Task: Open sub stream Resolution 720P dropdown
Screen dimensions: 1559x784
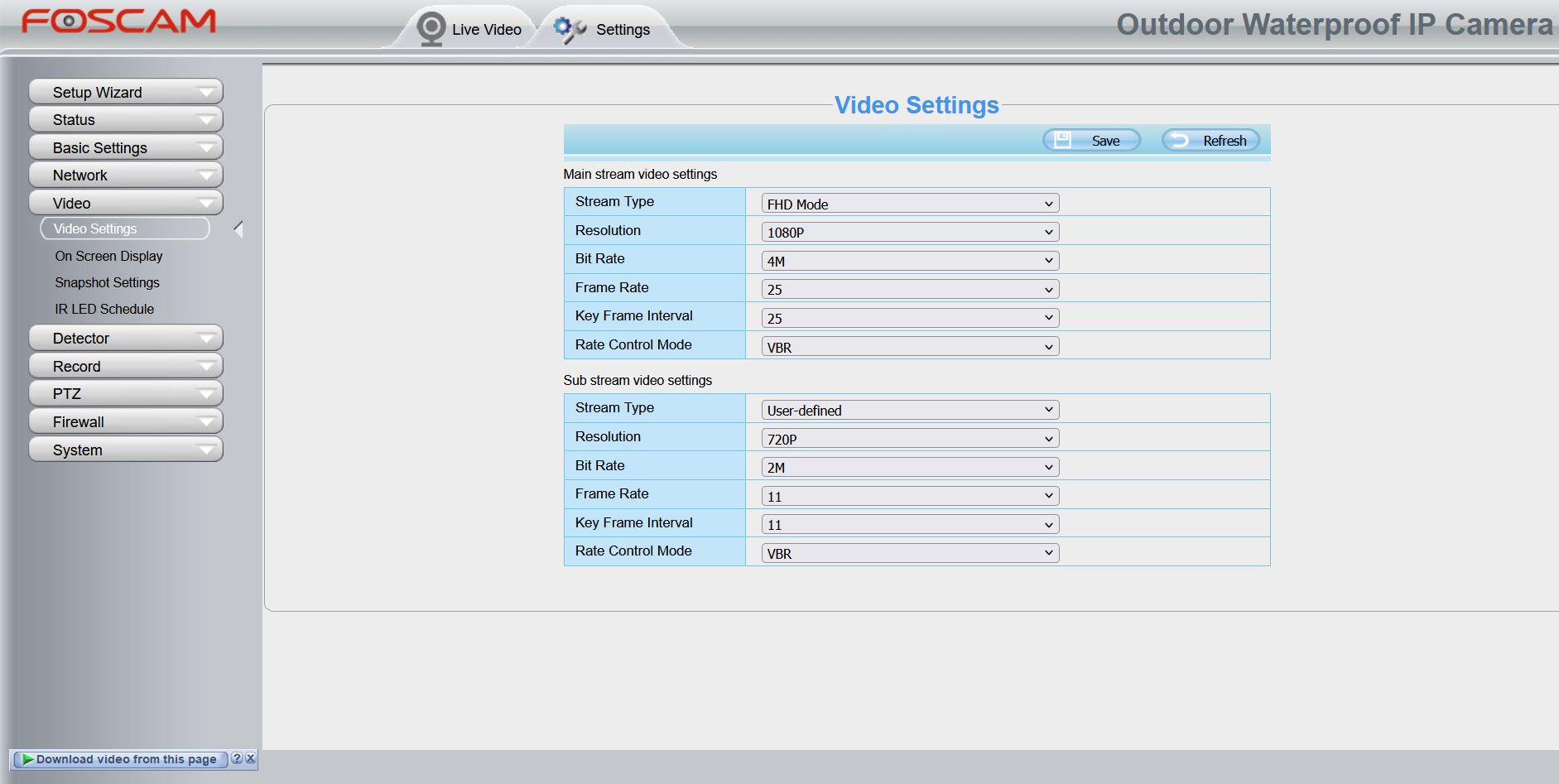Action: click(910, 439)
